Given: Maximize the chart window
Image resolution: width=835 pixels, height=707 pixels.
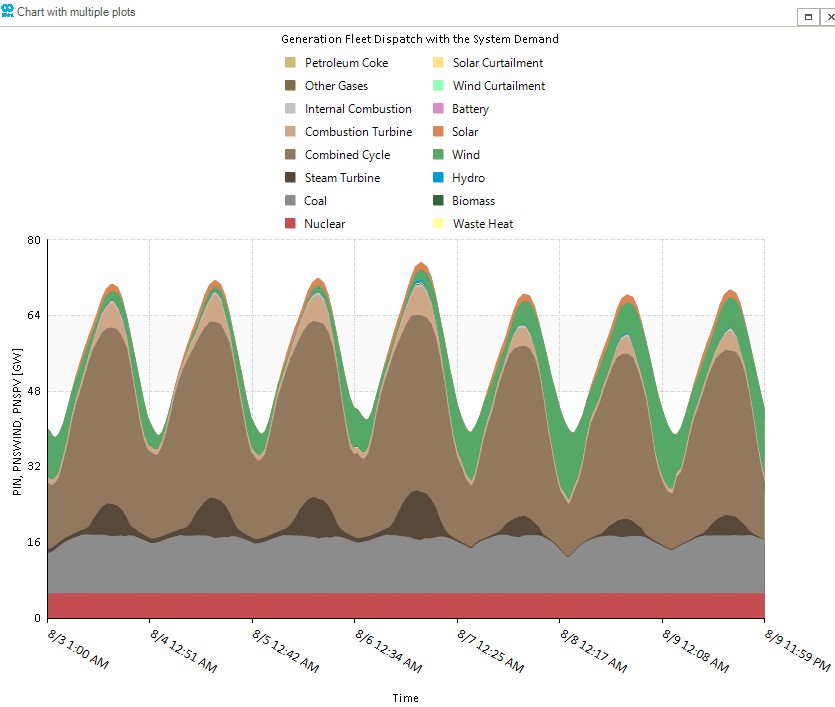Looking at the screenshot, I should 806,17.
